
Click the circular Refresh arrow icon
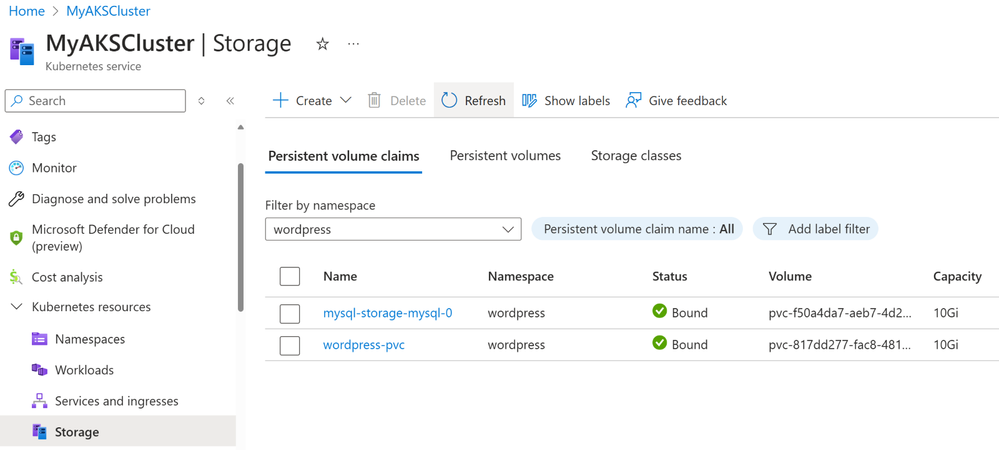pos(449,101)
